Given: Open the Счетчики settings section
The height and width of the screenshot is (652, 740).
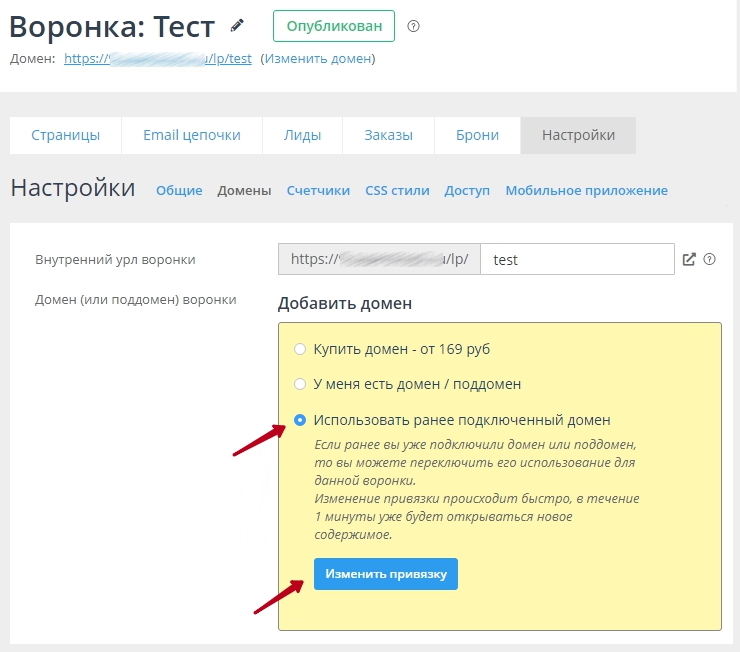Looking at the screenshot, I should click(318, 190).
